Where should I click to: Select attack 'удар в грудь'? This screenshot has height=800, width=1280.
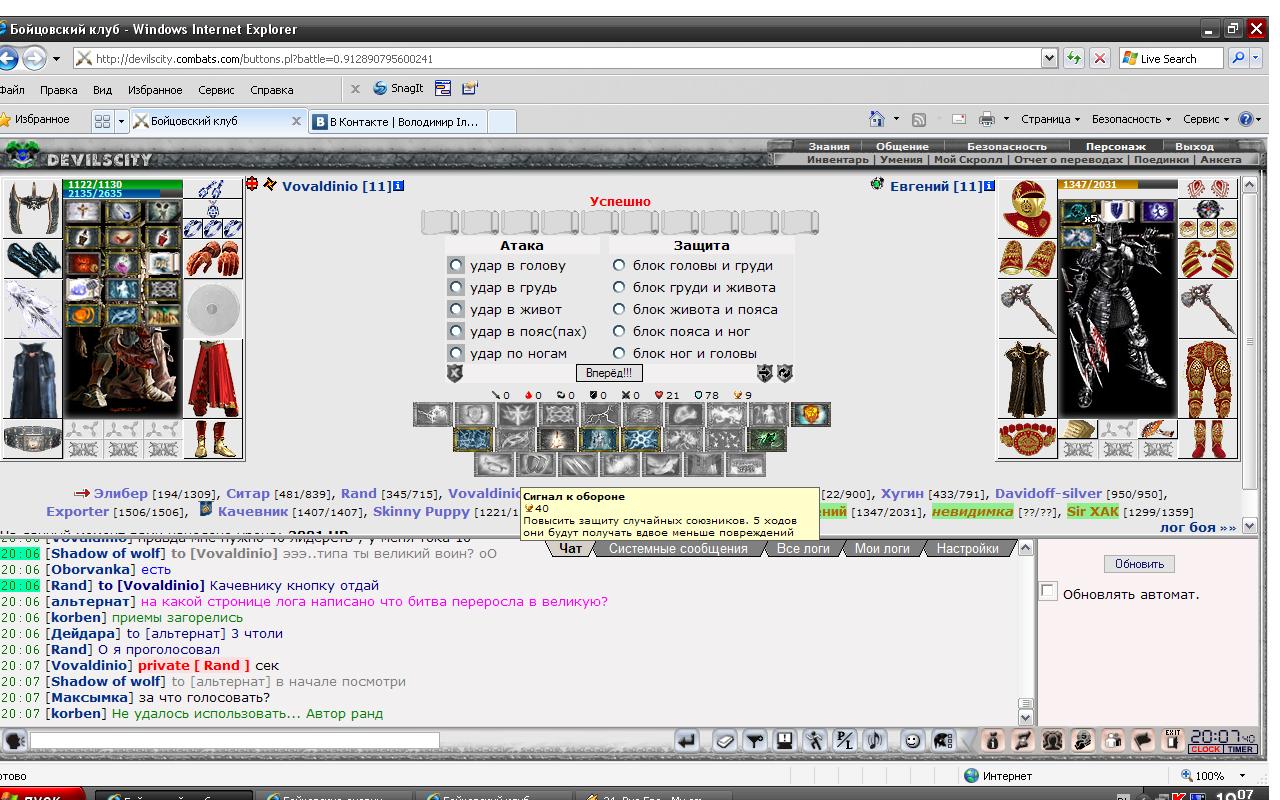456,287
